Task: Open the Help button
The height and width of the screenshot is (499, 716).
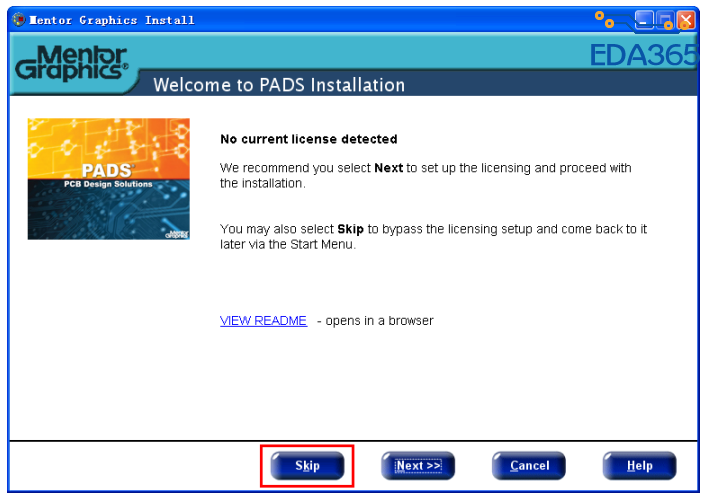Action: tap(639, 466)
